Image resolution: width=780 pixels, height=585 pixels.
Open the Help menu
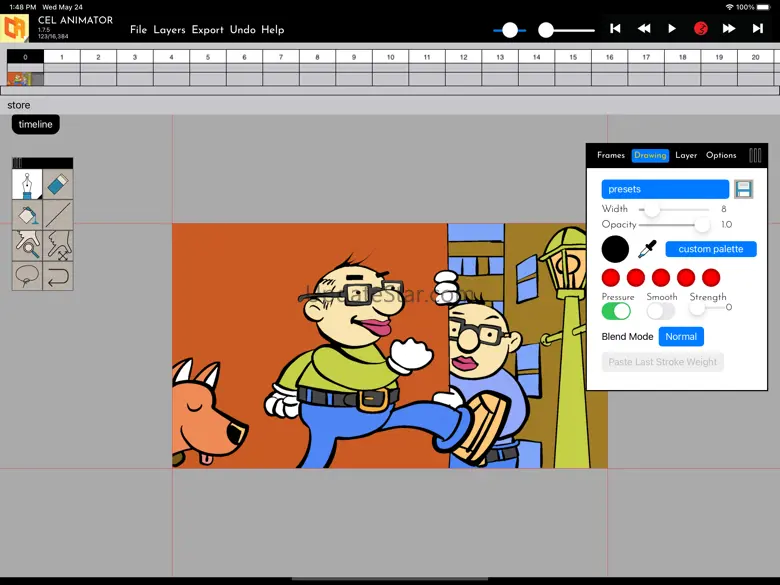point(273,30)
